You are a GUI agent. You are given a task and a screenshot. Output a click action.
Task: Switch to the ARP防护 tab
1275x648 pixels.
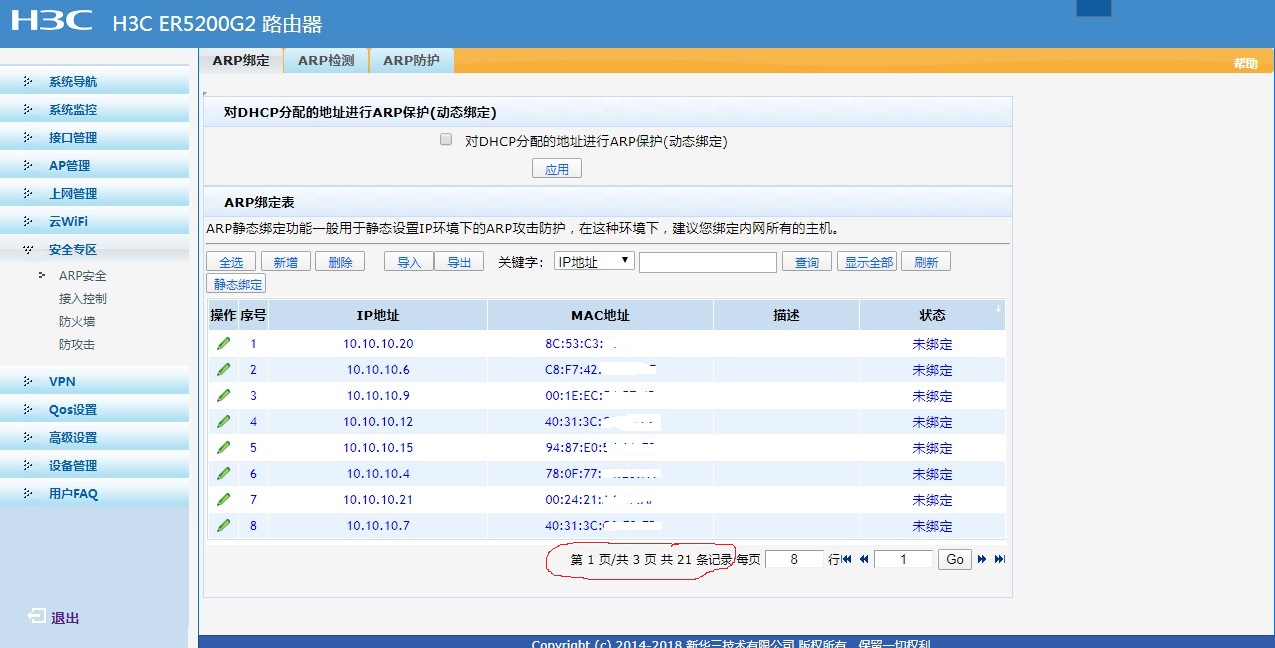coord(411,61)
